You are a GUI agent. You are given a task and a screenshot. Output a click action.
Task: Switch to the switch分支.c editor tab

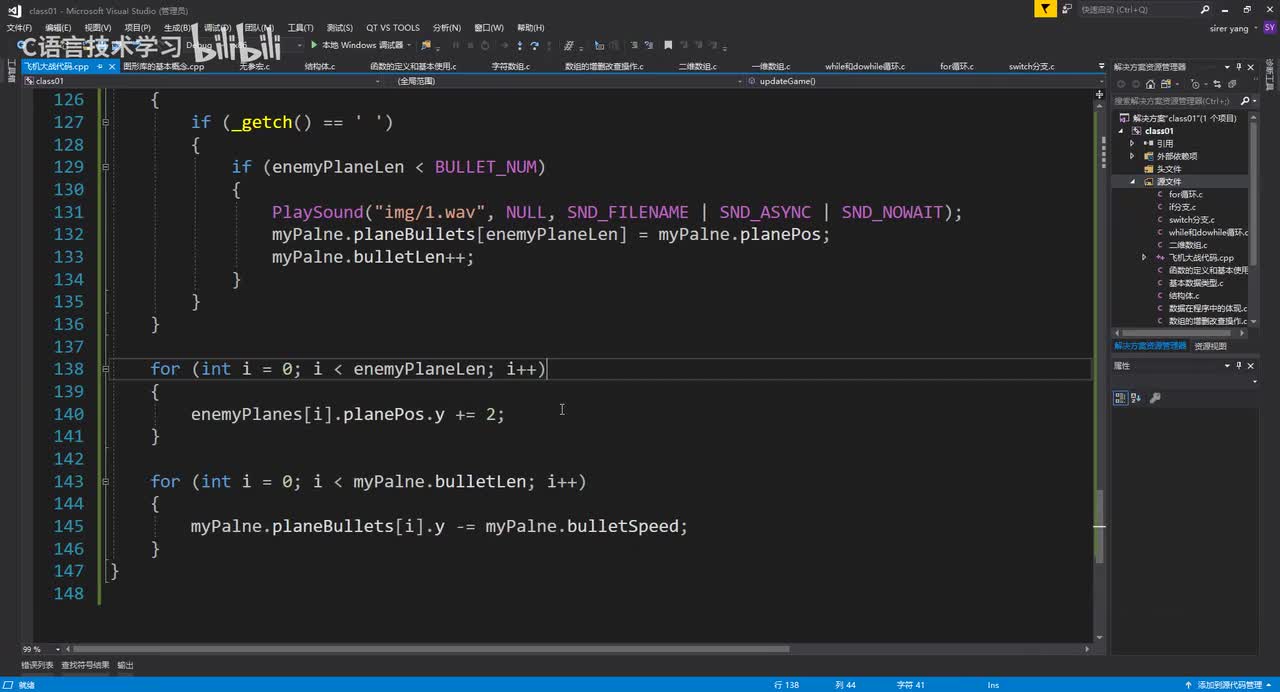tap(1031, 67)
